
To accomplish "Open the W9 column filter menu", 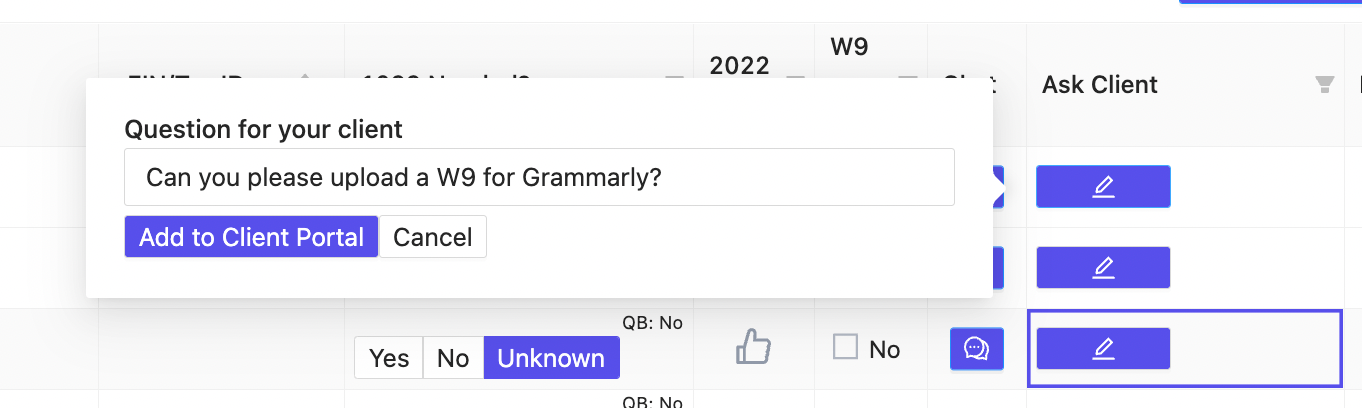I will (907, 79).
